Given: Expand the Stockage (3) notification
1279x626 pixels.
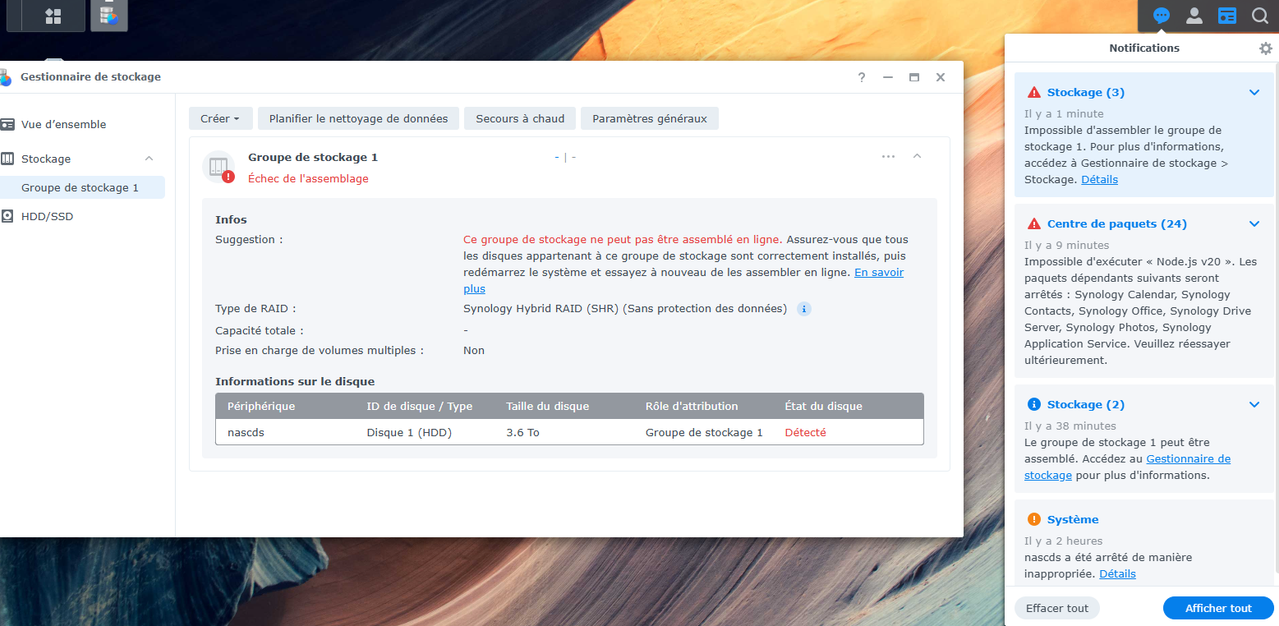Looking at the screenshot, I should coord(1254,93).
